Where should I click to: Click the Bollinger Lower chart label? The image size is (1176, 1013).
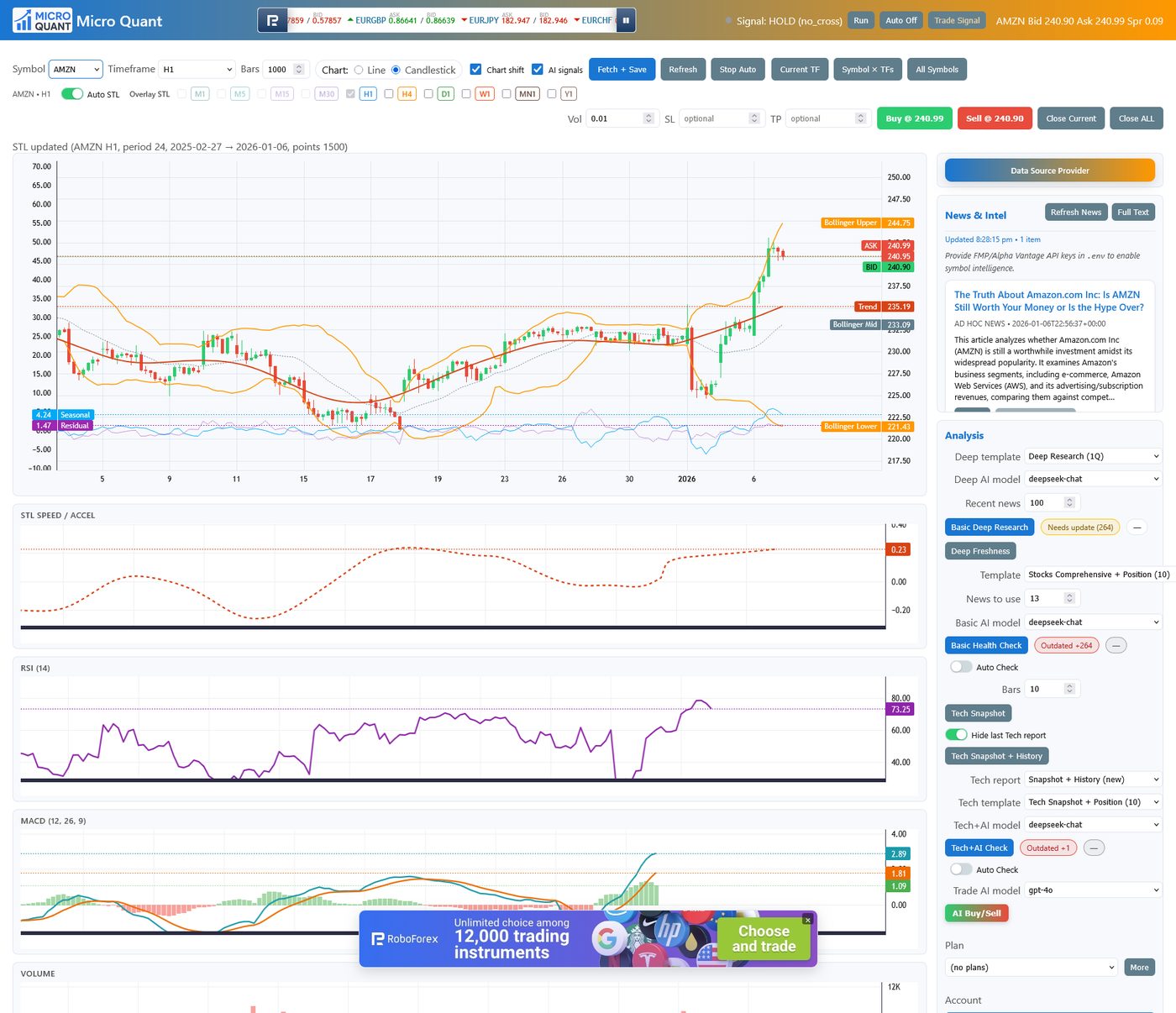868,427
